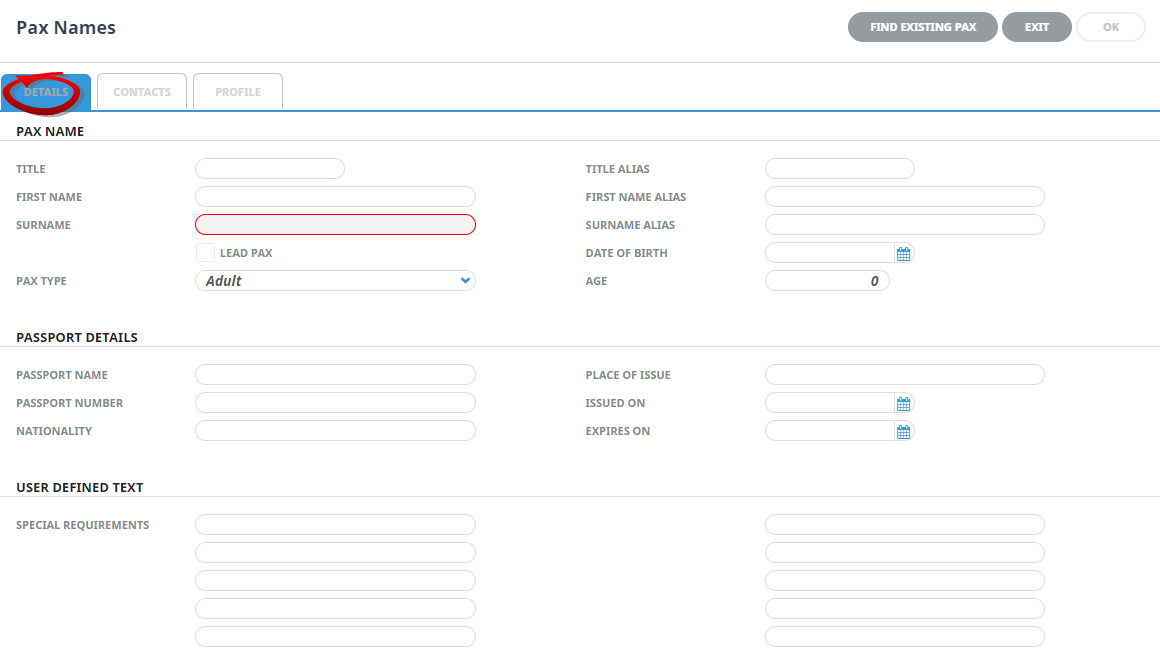This screenshot has height=662, width=1160.
Task: Select the Title input box
Action: click(270, 169)
